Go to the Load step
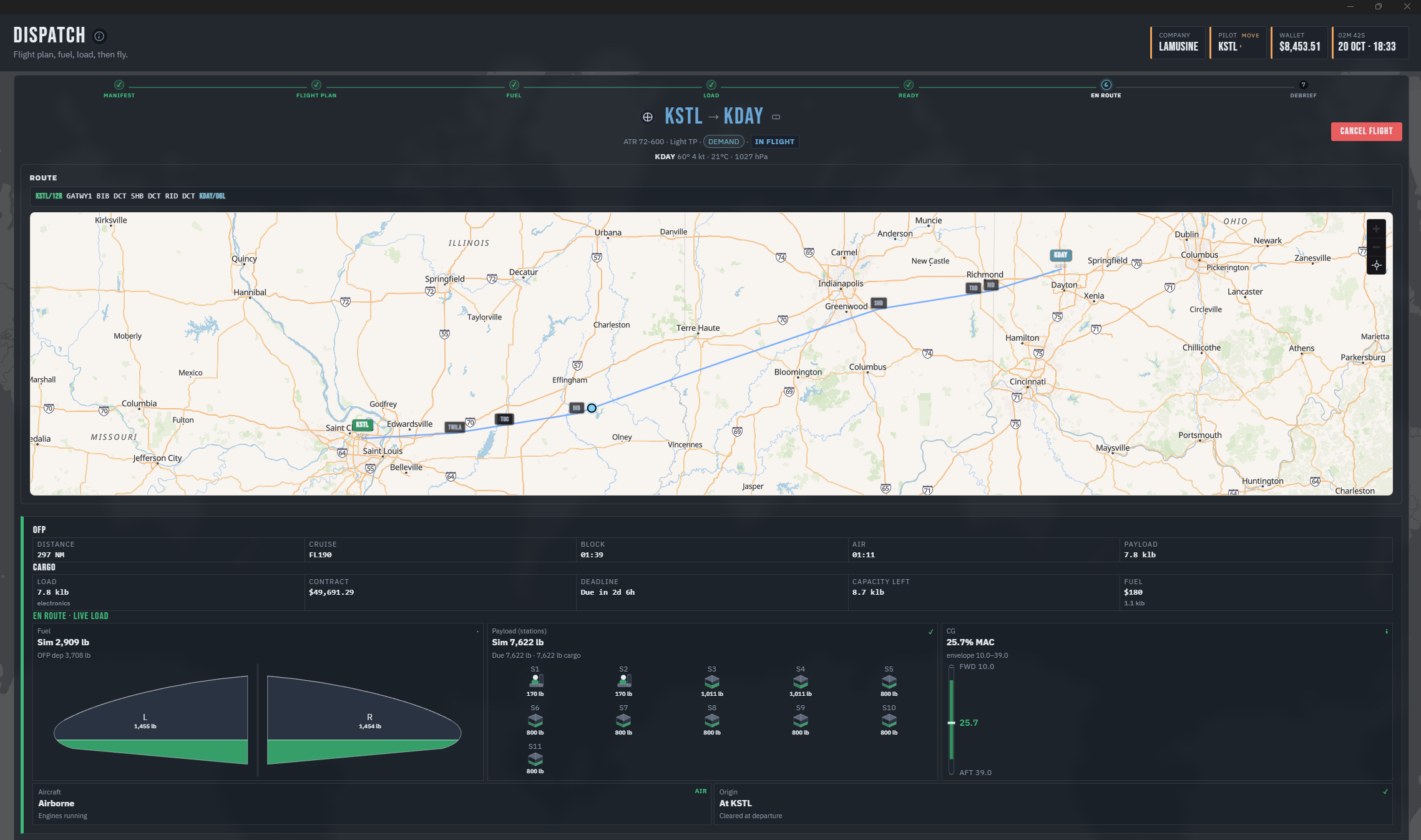 [x=711, y=89]
